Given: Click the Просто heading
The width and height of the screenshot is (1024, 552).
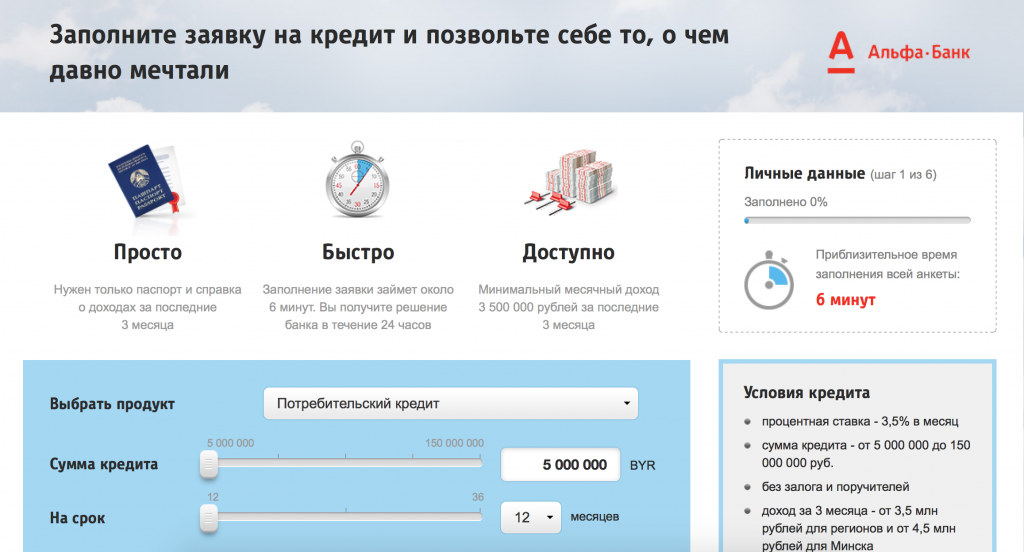Looking at the screenshot, I should pos(148,252).
